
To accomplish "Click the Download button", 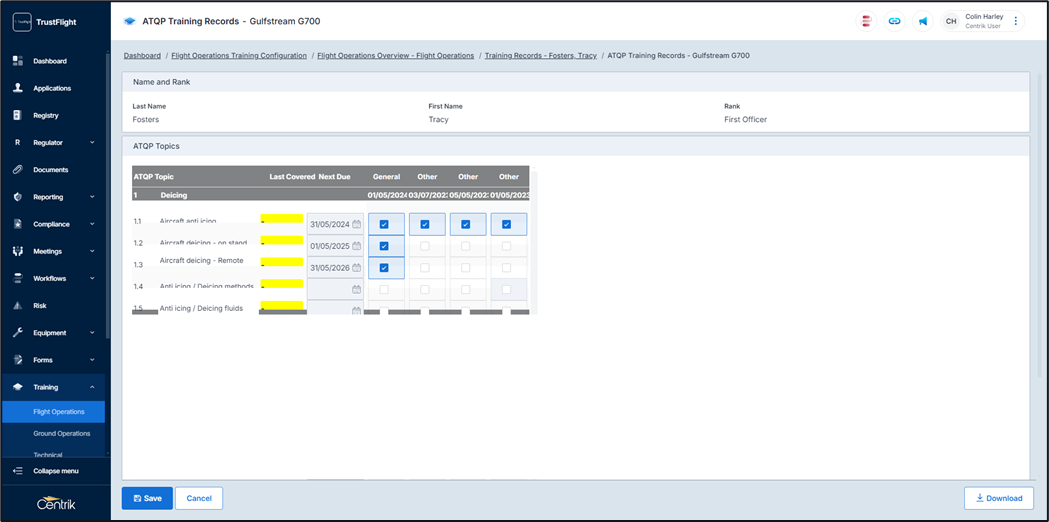I will [x=998, y=498].
